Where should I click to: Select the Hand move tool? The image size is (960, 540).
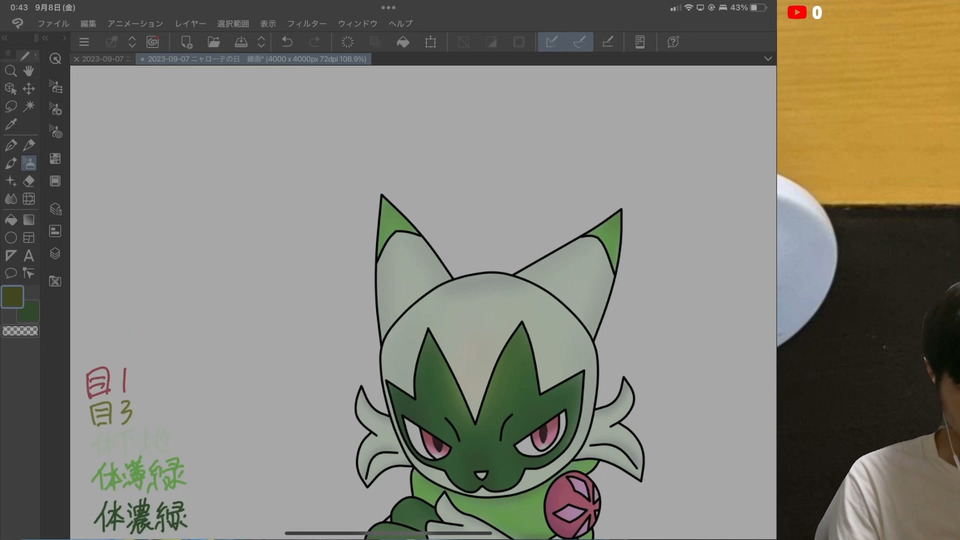29,71
